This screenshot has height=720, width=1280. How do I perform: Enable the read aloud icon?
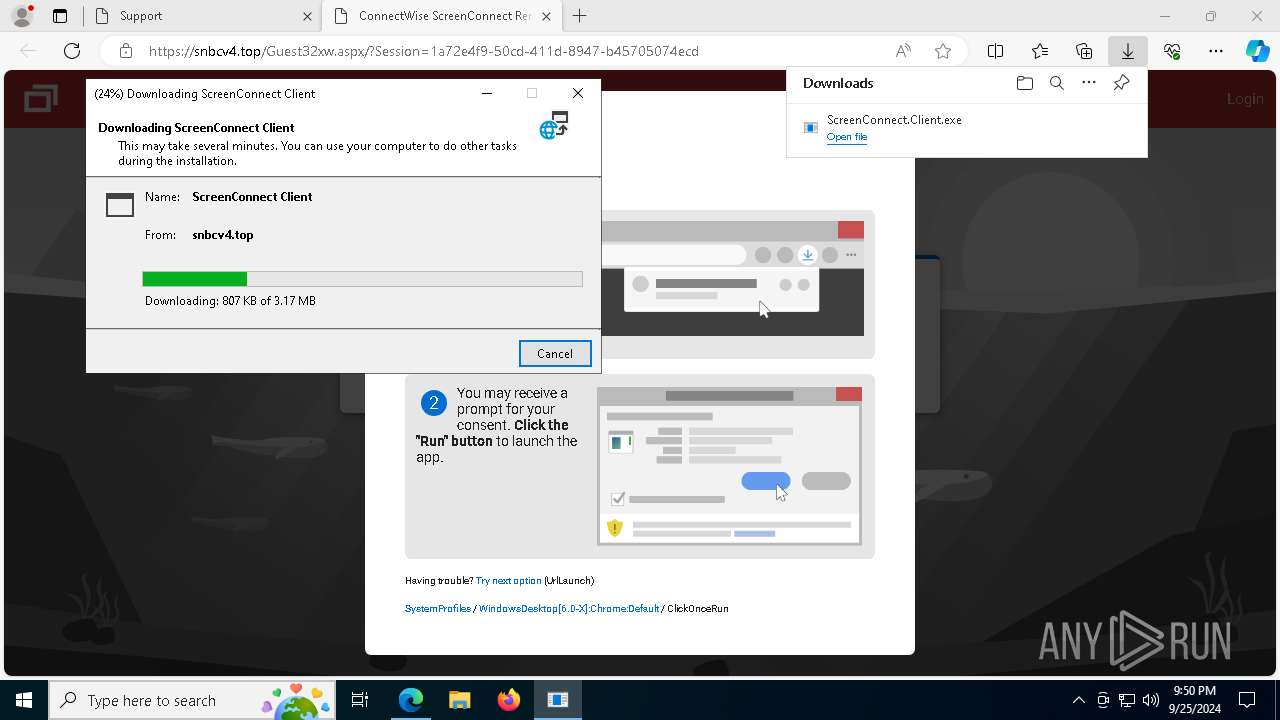pos(903,51)
